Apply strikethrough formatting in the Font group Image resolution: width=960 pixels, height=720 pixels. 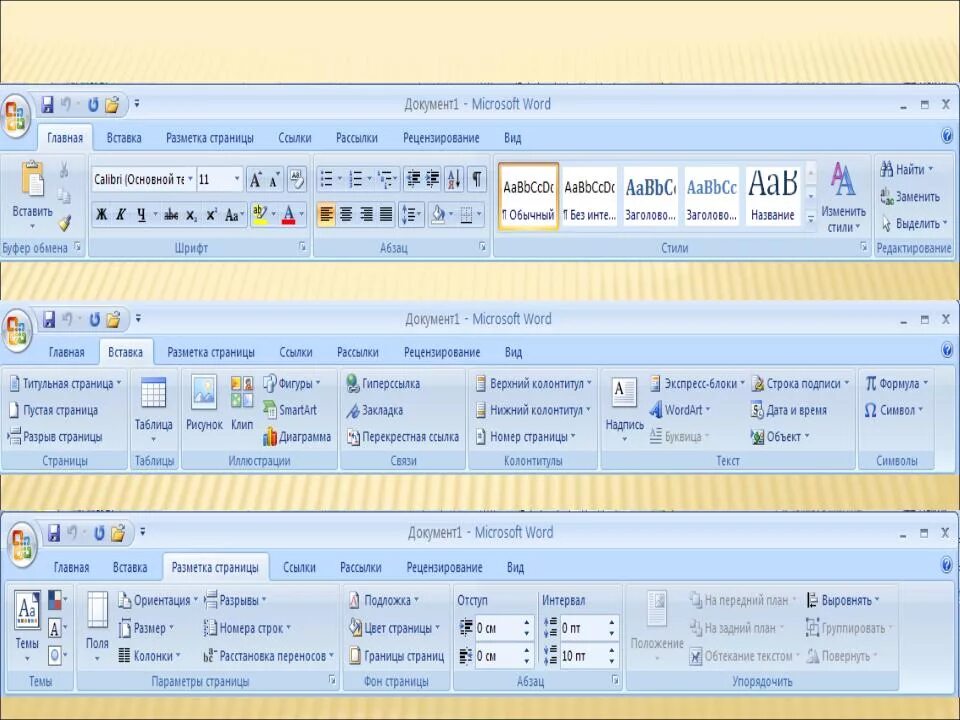tap(171, 214)
